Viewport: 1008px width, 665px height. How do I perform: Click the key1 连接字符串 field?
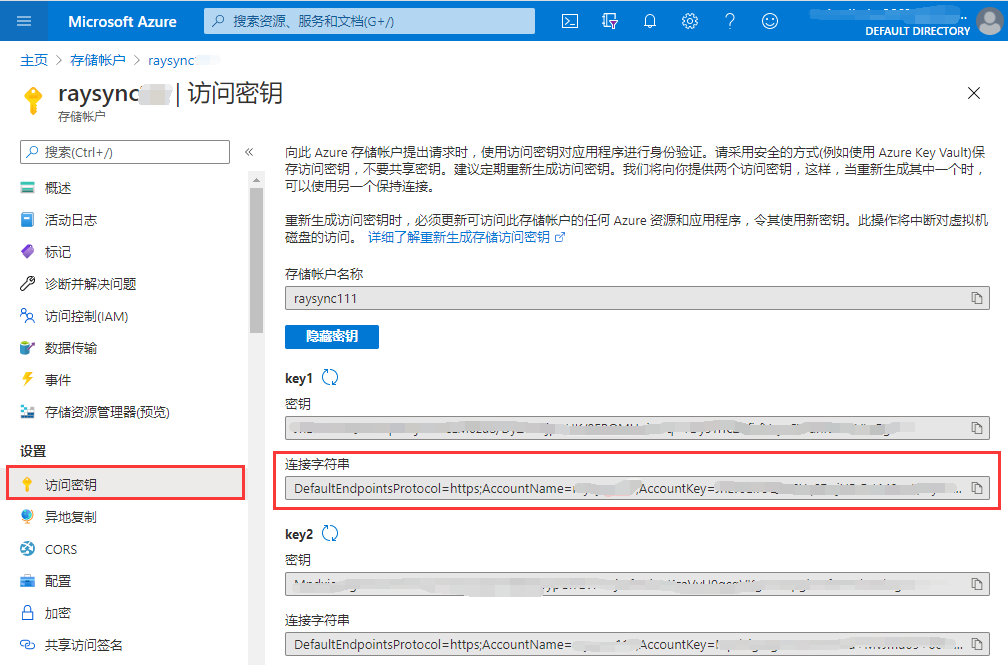pyautogui.click(x=637, y=488)
